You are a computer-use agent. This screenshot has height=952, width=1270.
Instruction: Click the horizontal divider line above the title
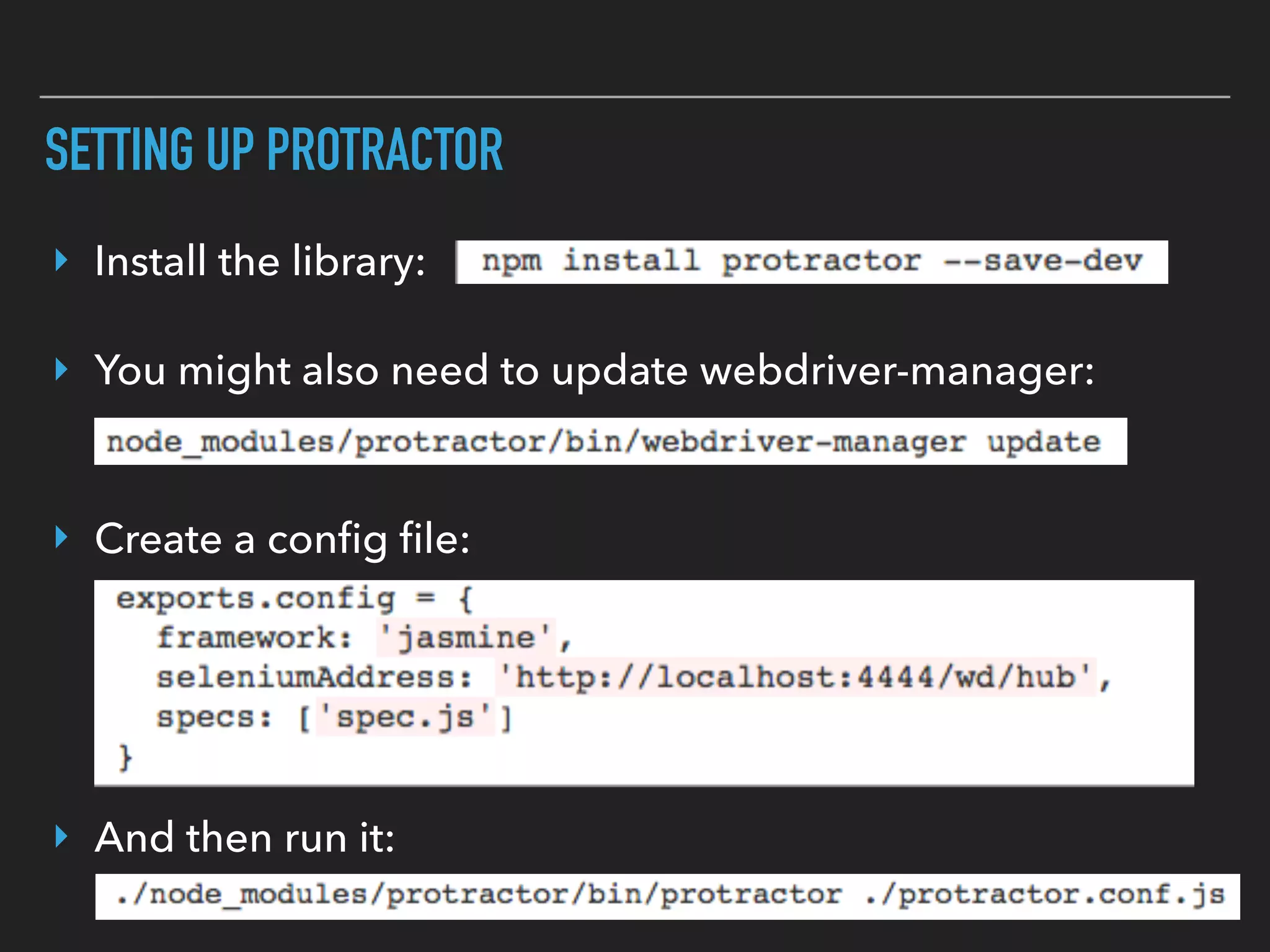(x=635, y=97)
